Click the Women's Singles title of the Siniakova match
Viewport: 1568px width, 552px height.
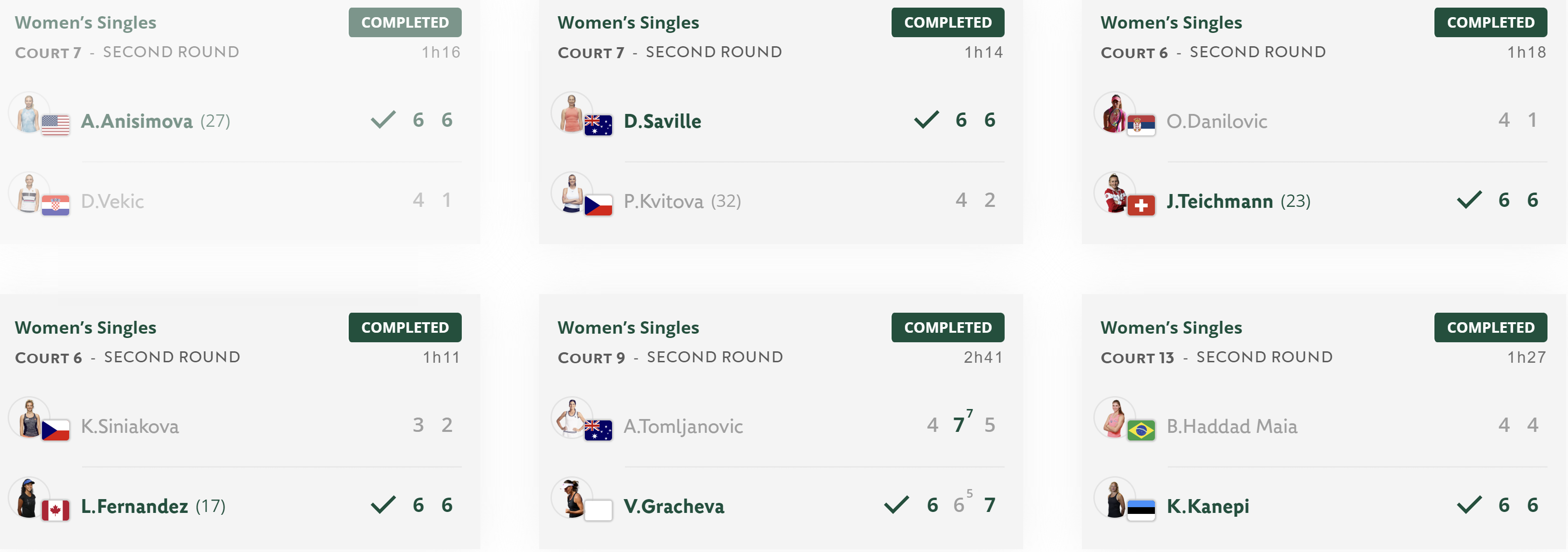[85, 327]
